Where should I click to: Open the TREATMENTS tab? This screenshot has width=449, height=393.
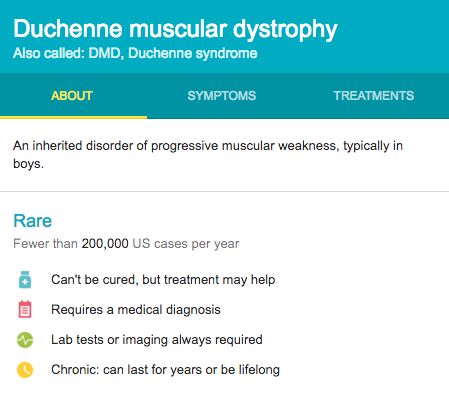pos(374,96)
